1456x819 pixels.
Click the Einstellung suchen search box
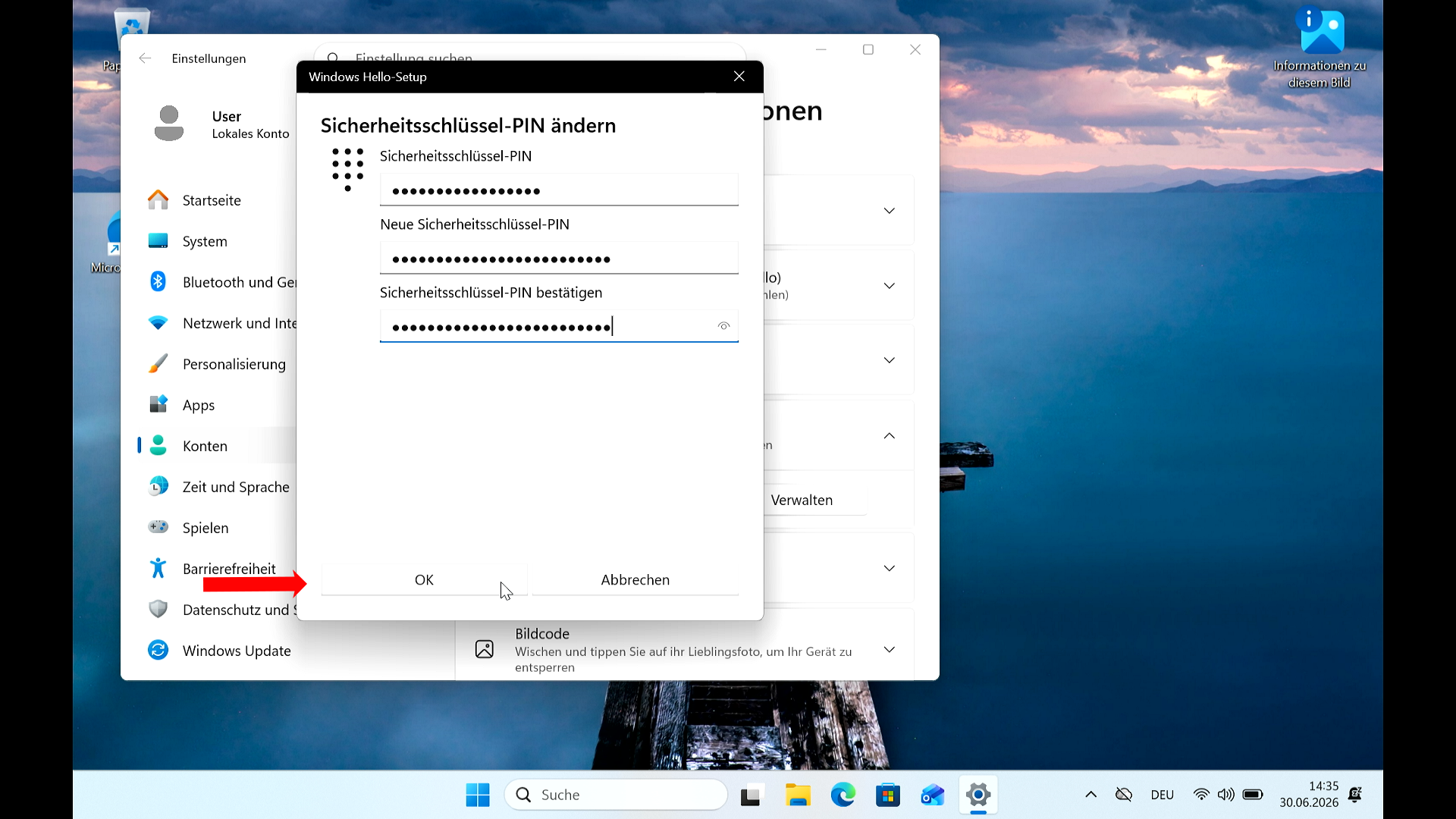(530, 52)
